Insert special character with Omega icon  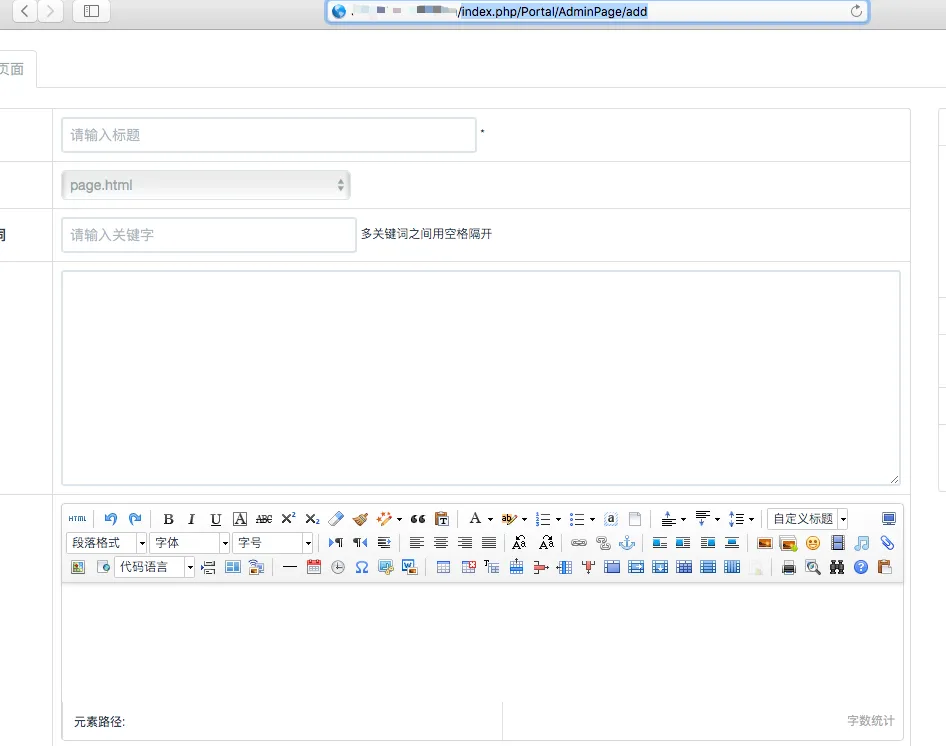[x=362, y=567]
